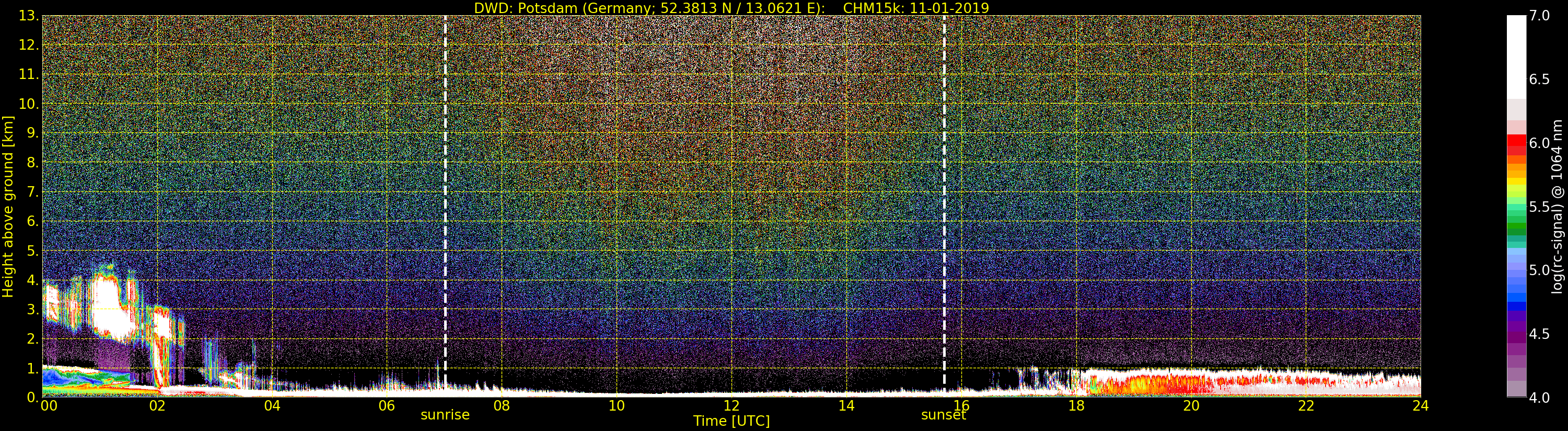Click time axis tick '22'

pyautogui.click(x=1306, y=406)
